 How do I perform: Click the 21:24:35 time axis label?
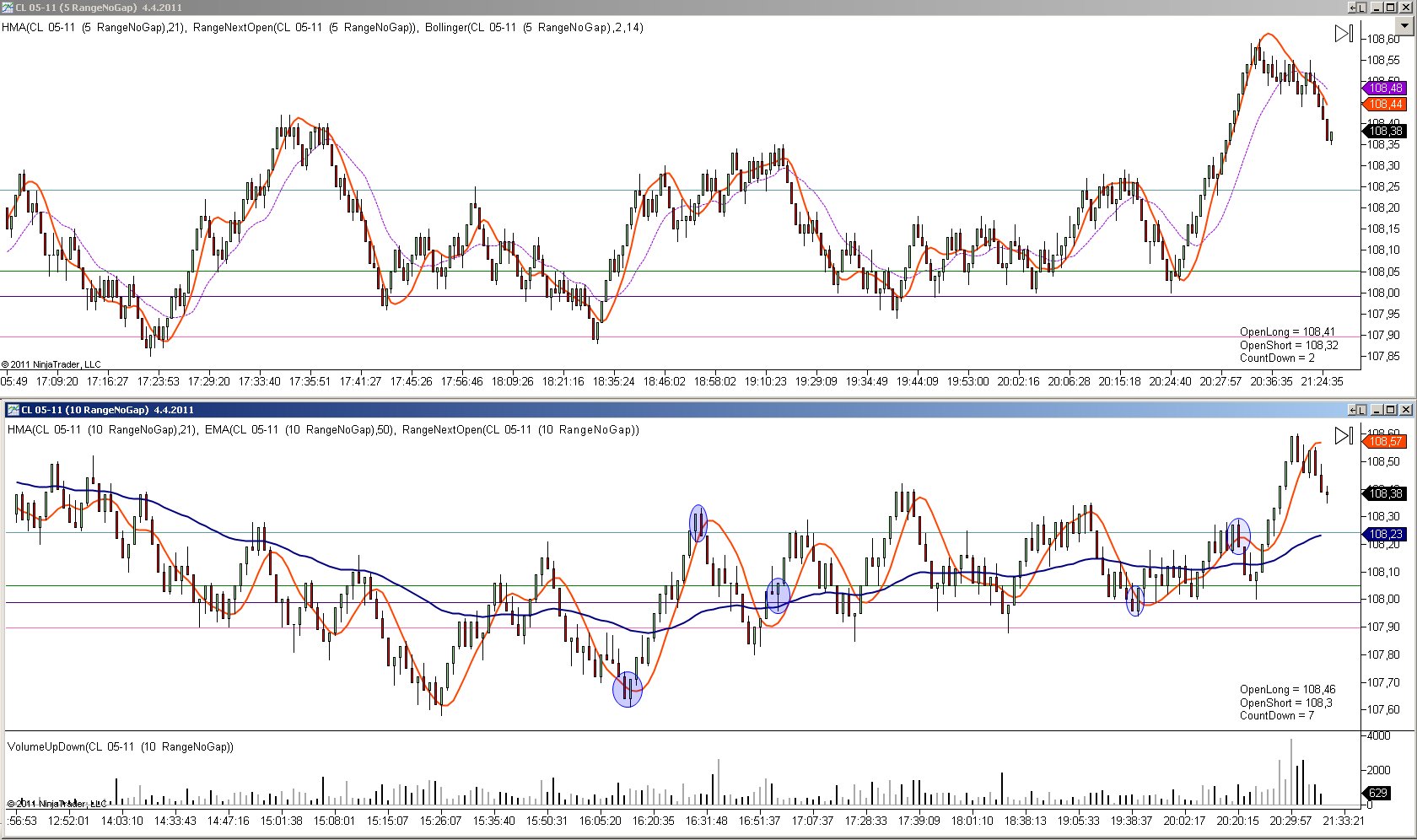pos(1322,381)
